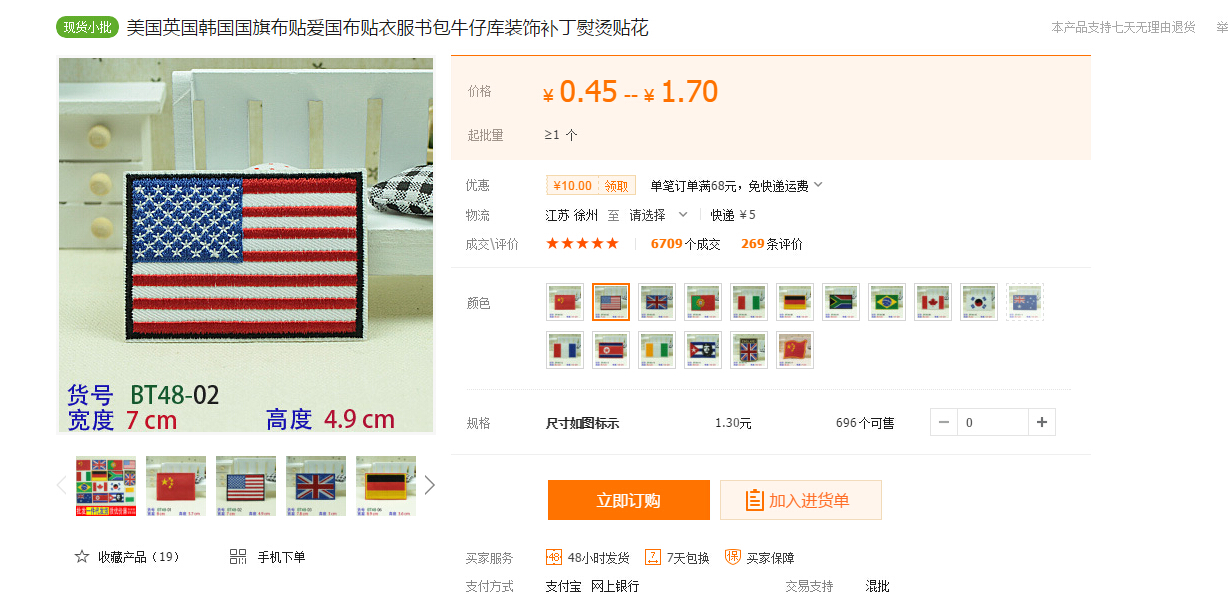Click the orange 立即订购 button

tap(629, 500)
